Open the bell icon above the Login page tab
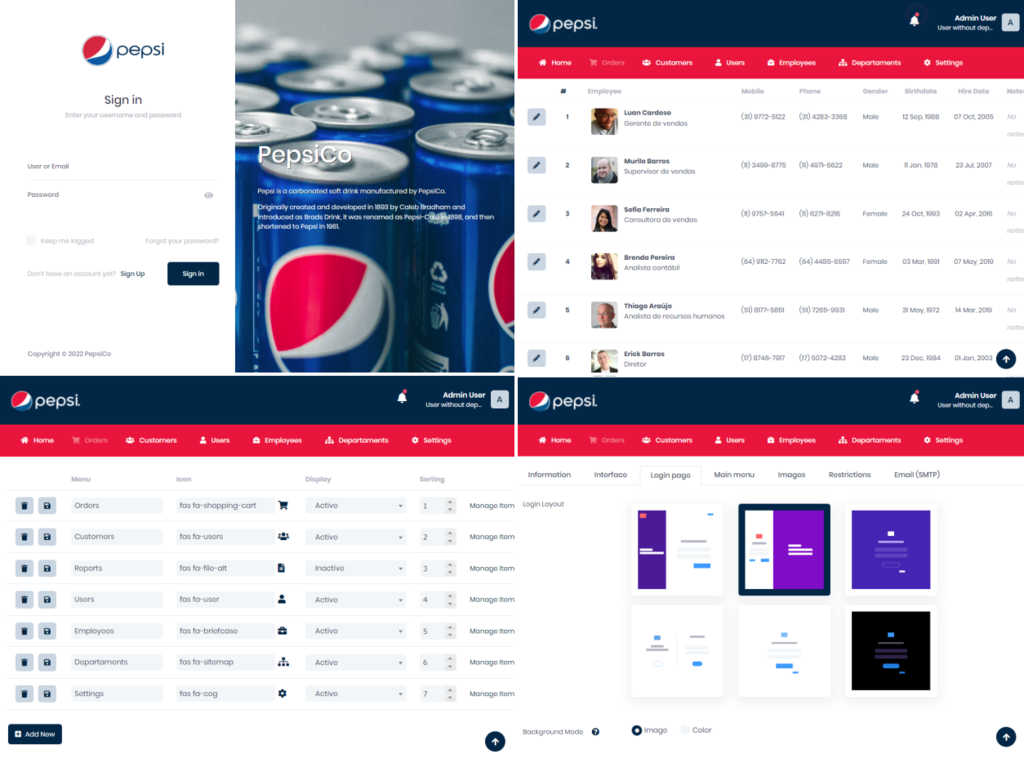 [x=914, y=397]
